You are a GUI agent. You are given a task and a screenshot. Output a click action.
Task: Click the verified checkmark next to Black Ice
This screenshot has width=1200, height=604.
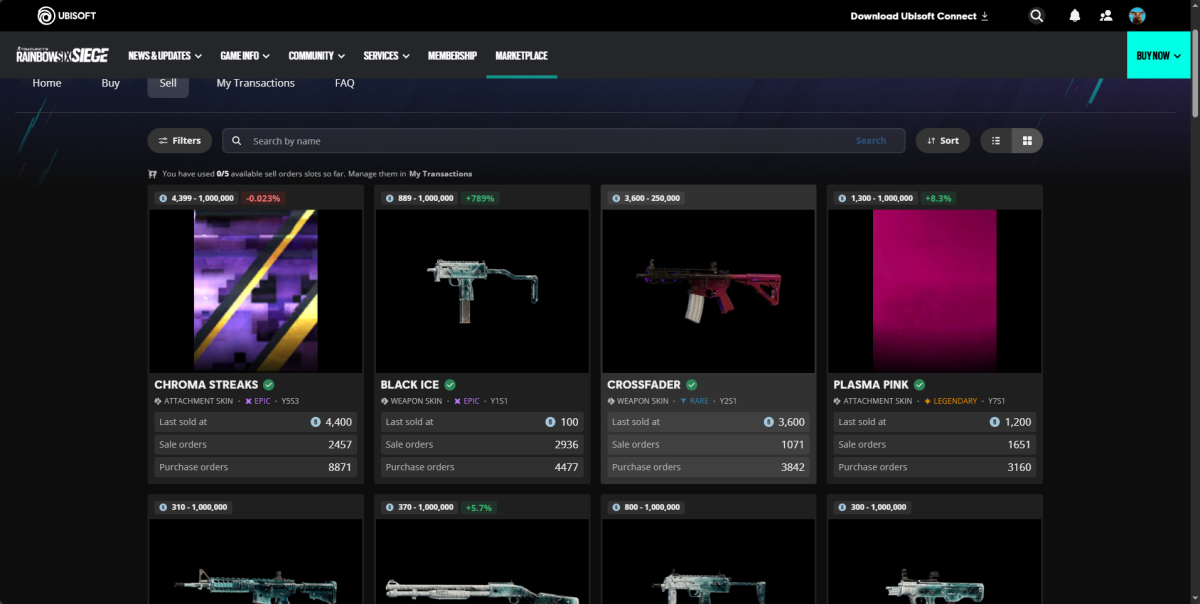click(x=450, y=385)
